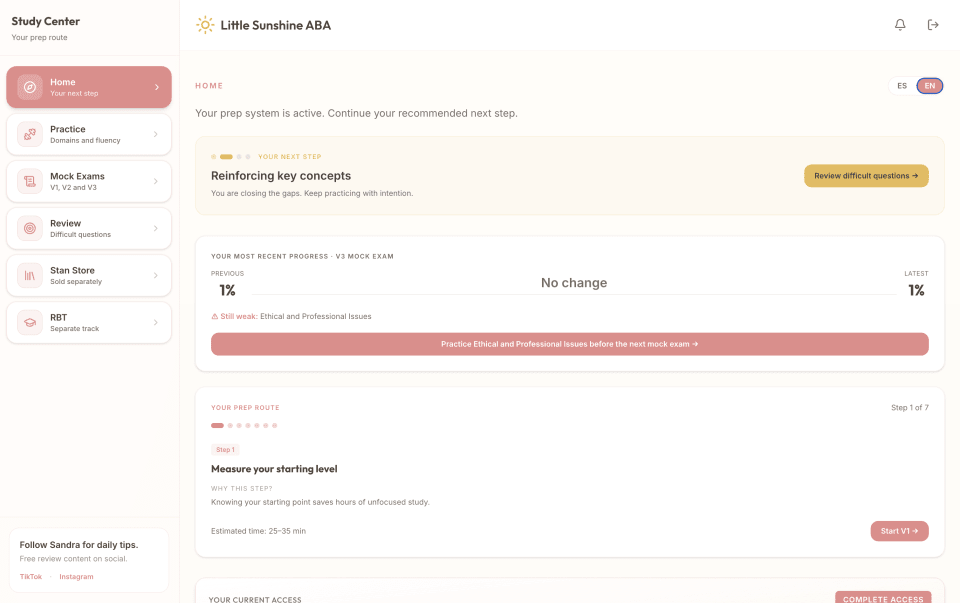Click the RBT item chevron arrow

coord(156,323)
